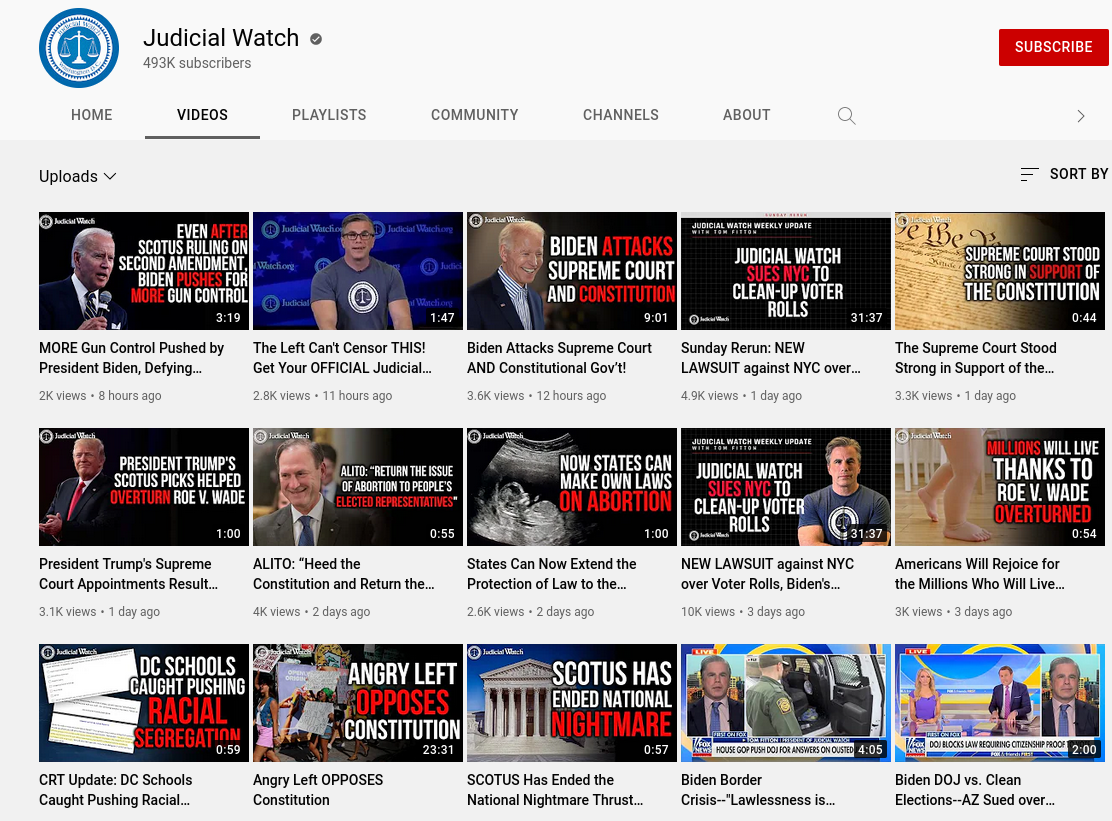
Task: Play the Alito 0:55 video thumbnail
Action: point(358,487)
